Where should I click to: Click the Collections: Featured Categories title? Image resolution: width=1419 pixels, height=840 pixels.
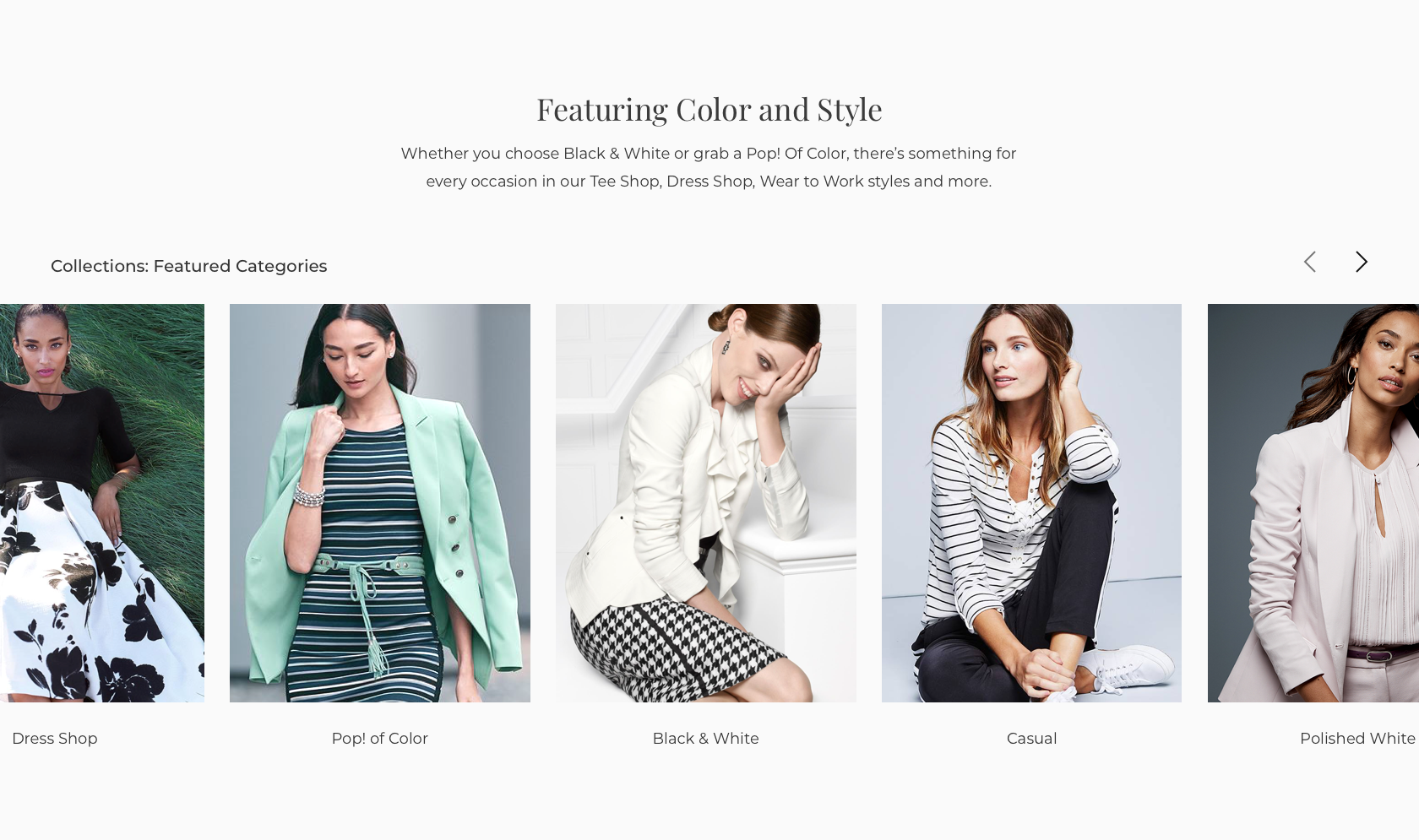point(188,266)
